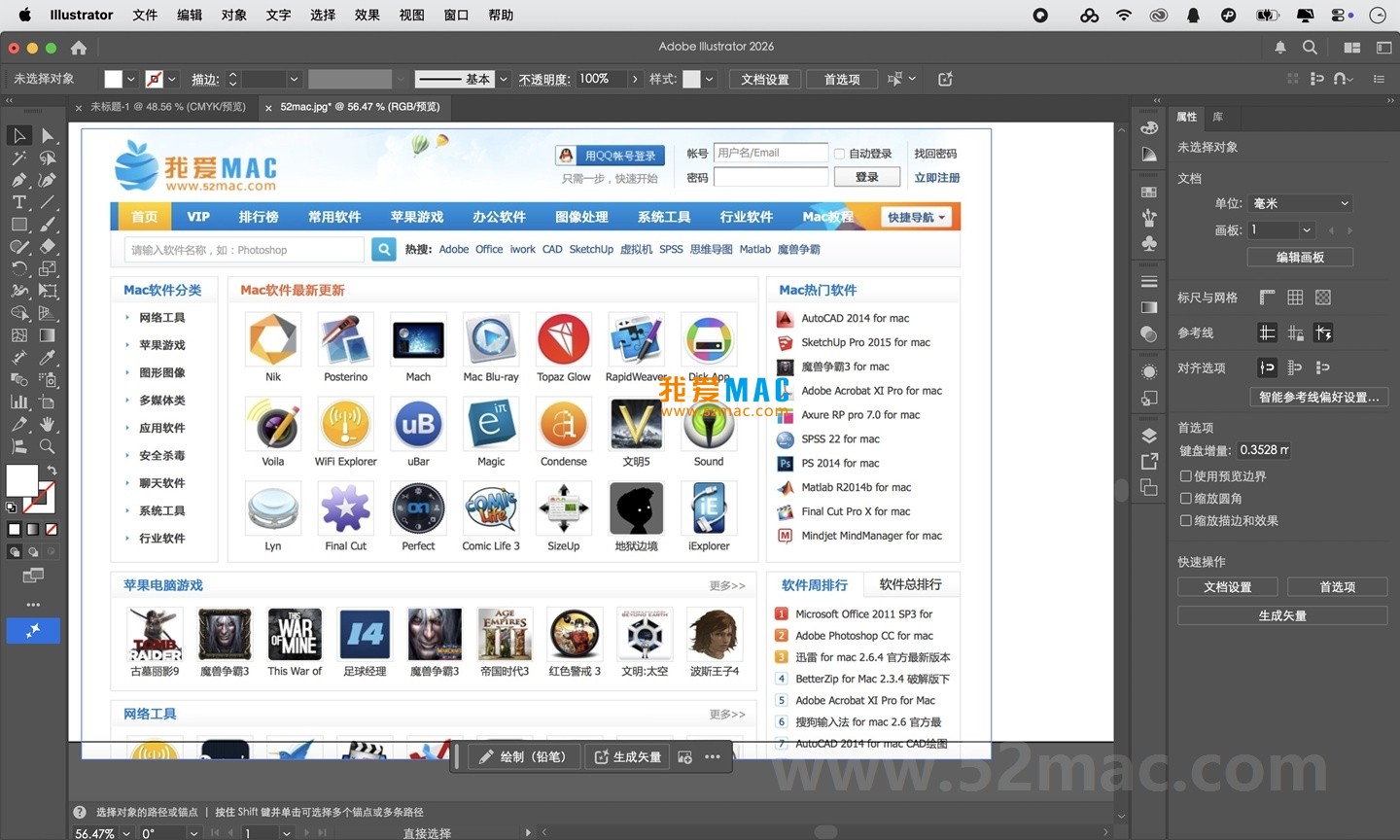Select the Zoom tool in the toolbar
The image size is (1400, 840).
click(x=48, y=448)
